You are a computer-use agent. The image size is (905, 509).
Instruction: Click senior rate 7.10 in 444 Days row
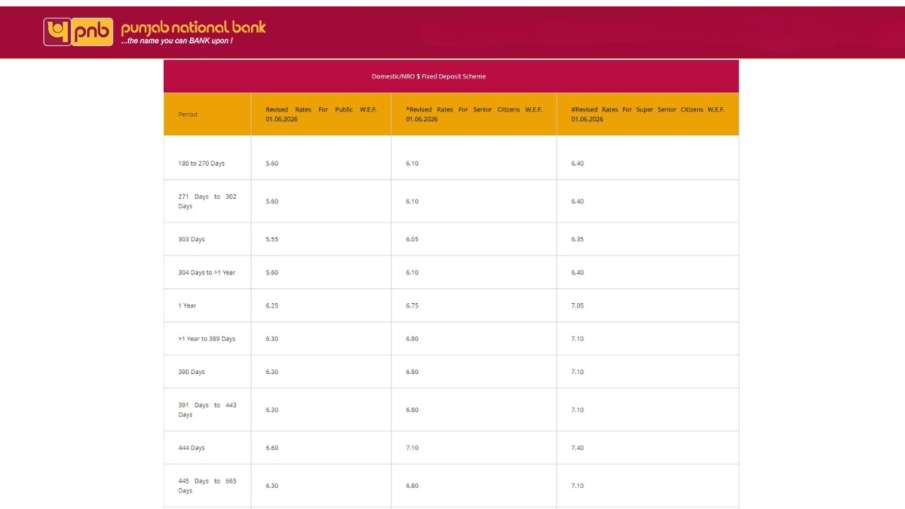(x=412, y=448)
